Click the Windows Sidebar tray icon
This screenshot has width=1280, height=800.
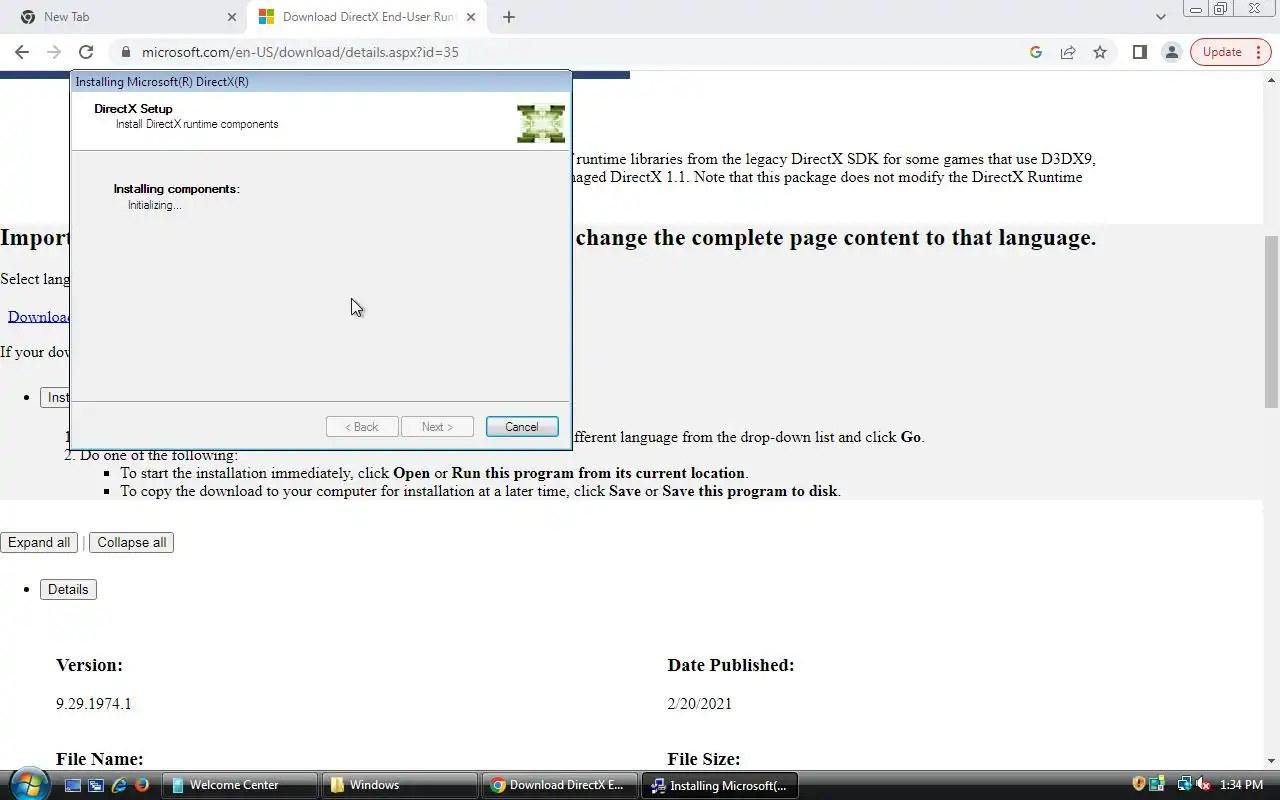click(1157, 785)
